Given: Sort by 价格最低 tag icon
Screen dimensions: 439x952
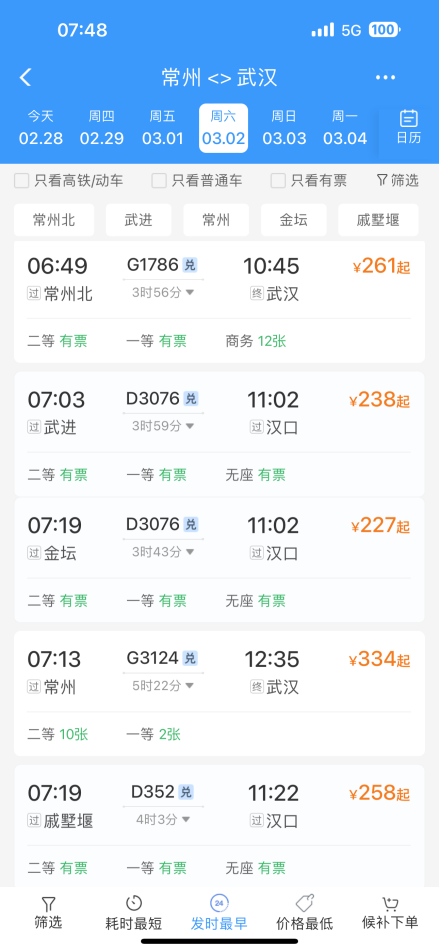Looking at the screenshot, I should click(x=304, y=903).
